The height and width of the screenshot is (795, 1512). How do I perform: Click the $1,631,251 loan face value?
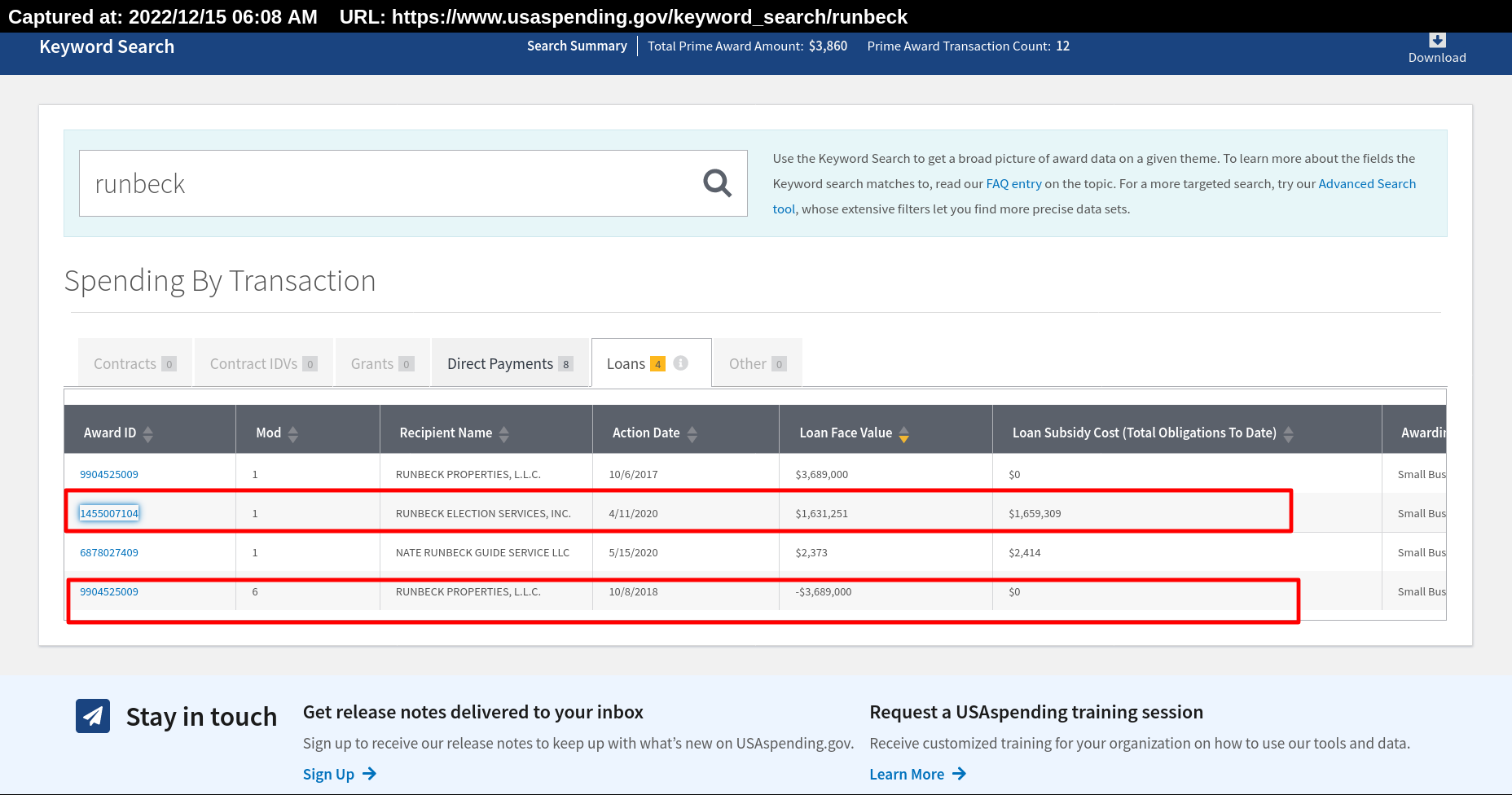[x=821, y=513]
